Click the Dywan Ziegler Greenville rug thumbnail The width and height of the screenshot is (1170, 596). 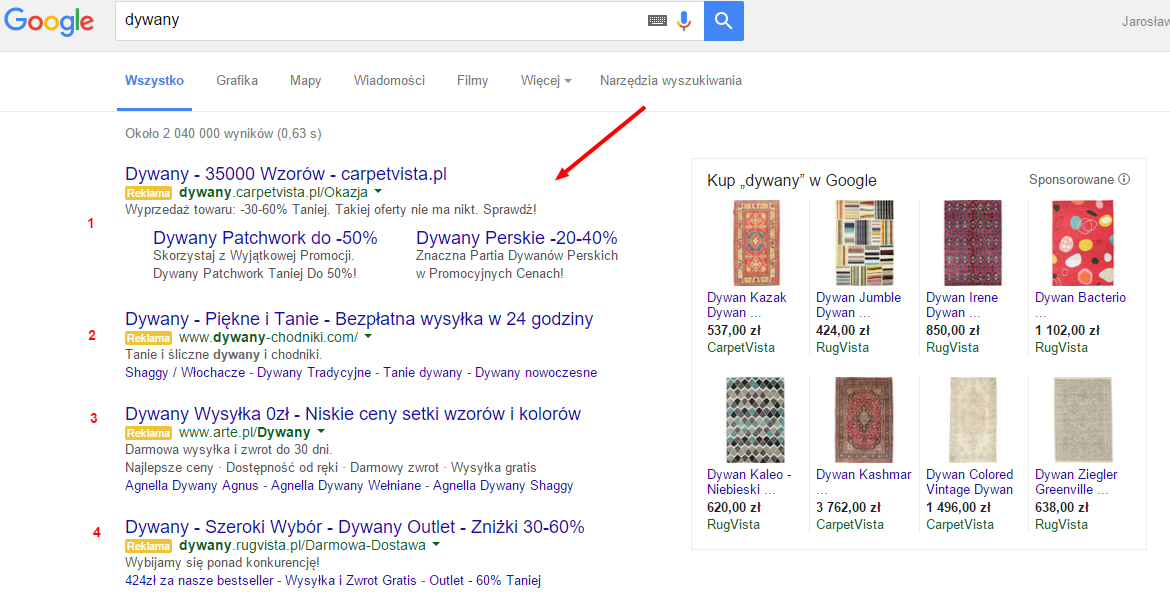click(1083, 420)
